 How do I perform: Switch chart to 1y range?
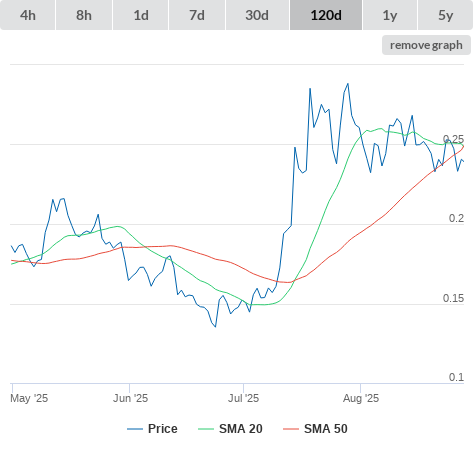click(390, 15)
